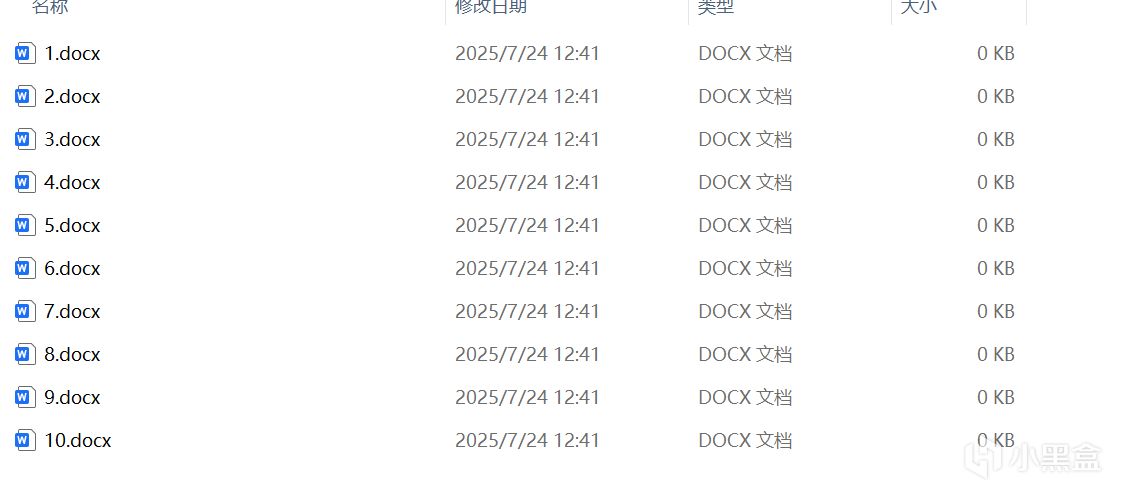Select the 4.docx document icon

(25, 182)
